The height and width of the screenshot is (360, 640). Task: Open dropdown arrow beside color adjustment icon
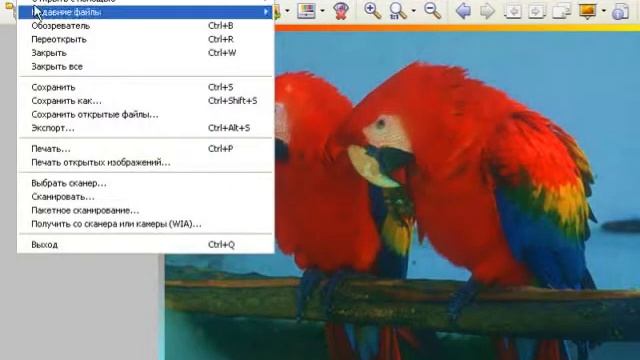tap(322, 11)
